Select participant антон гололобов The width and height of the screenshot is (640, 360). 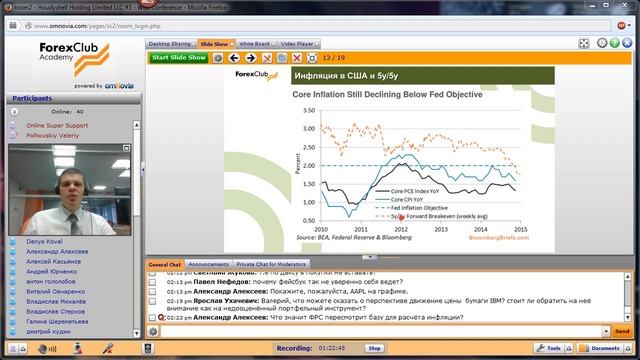coord(51,281)
